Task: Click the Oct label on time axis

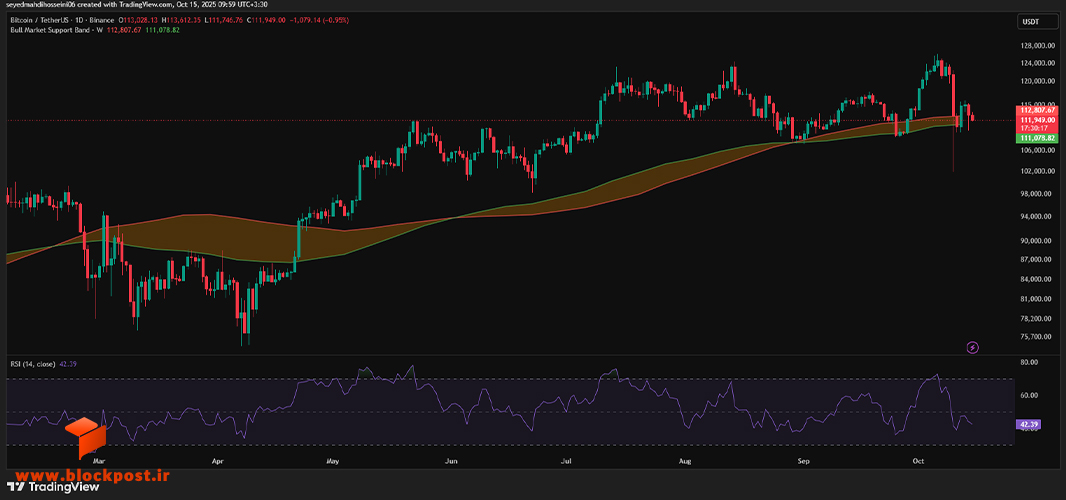Action: tap(918, 462)
